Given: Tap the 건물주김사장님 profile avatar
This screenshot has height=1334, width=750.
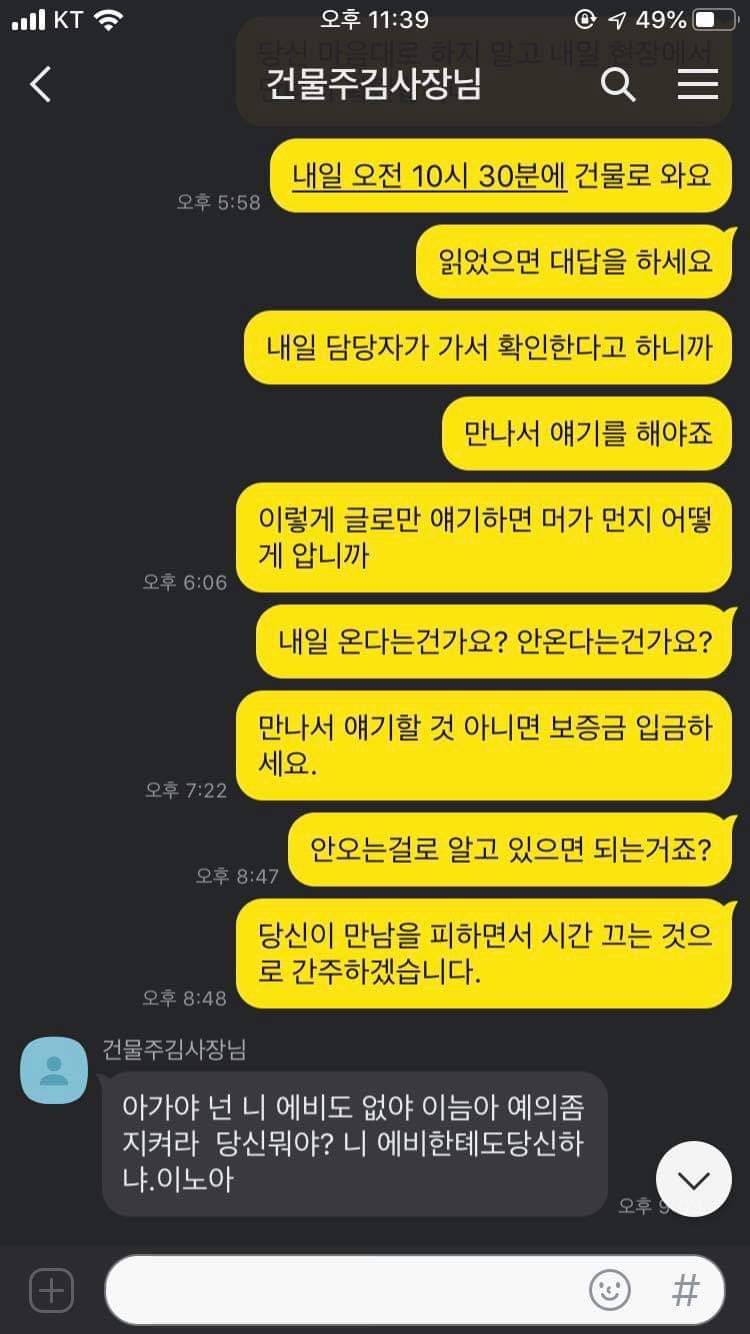Looking at the screenshot, I should 54,1070.
